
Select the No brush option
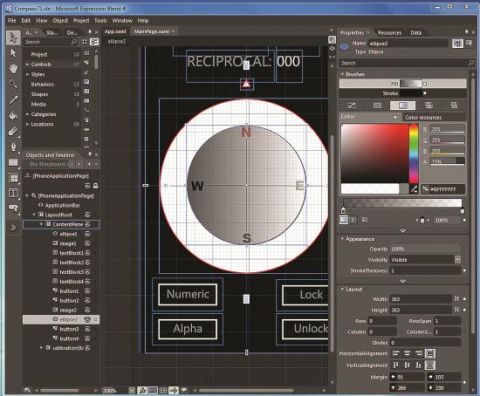(x=352, y=106)
